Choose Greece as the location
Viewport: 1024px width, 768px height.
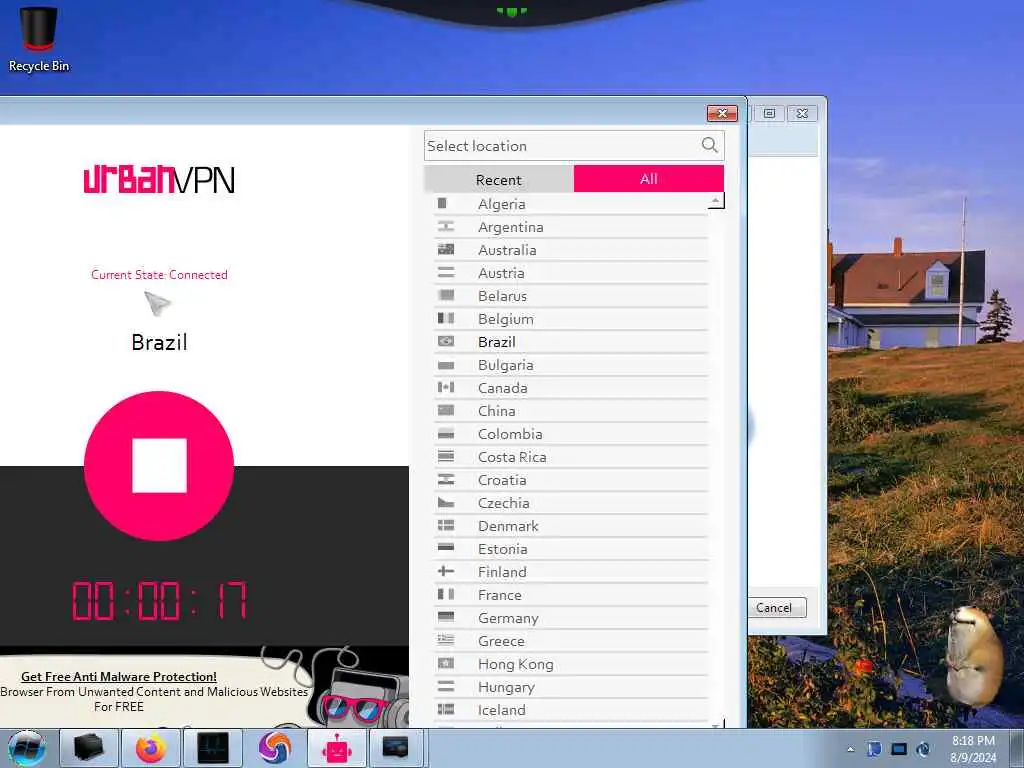(571, 641)
